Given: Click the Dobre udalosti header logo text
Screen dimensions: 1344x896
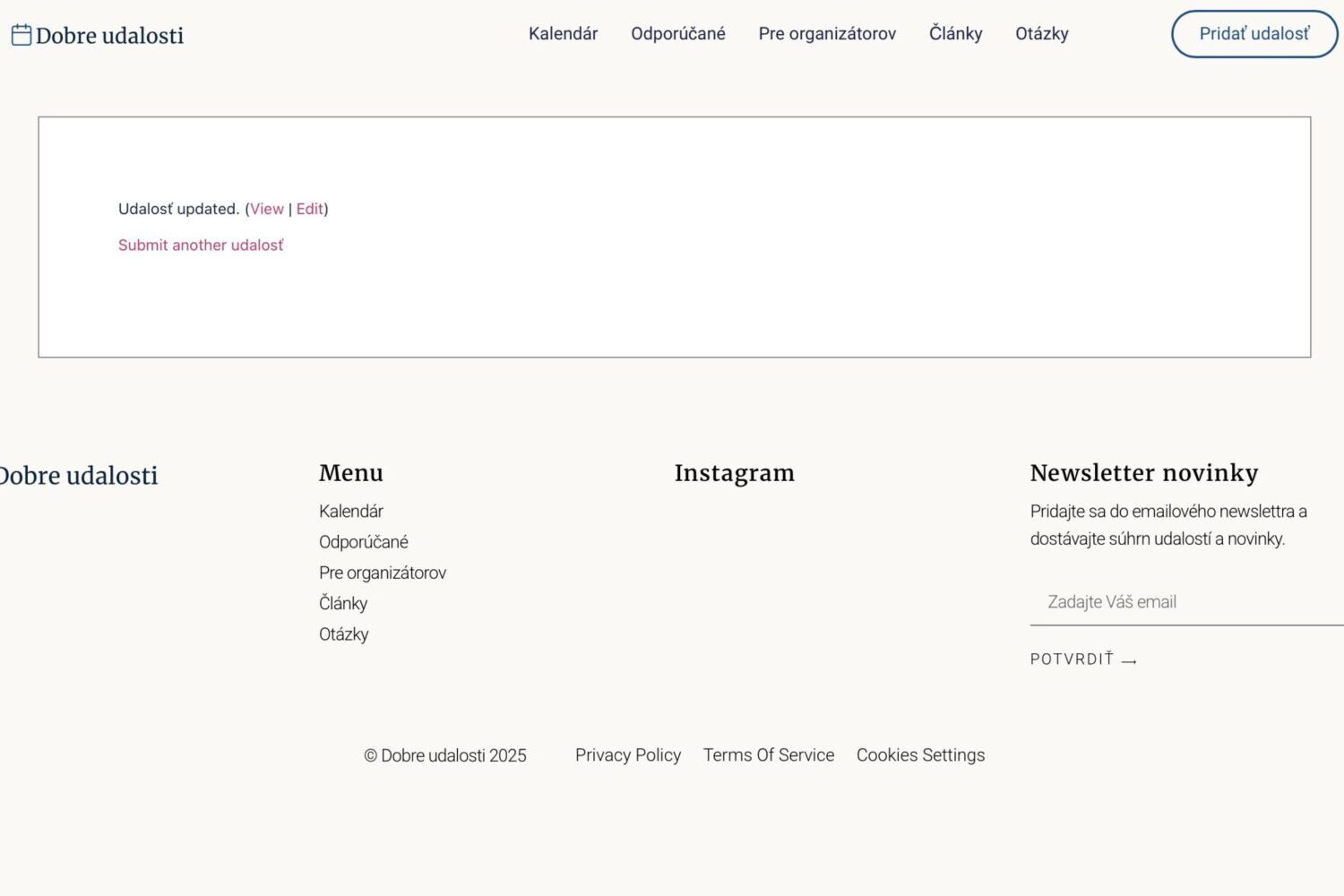Looking at the screenshot, I should (109, 35).
